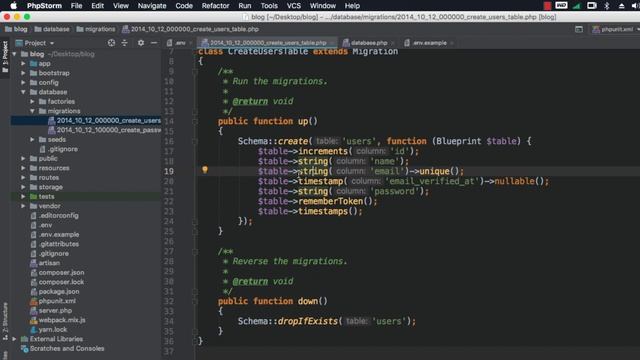640x360 pixels.
Task: Collapse the migrations folder
Action: pyautogui.click(x=33, y=111)
